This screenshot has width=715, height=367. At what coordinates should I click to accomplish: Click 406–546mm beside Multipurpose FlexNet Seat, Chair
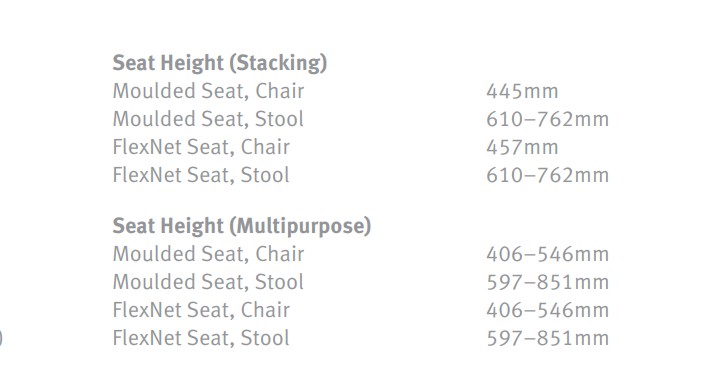pos(548,311)
